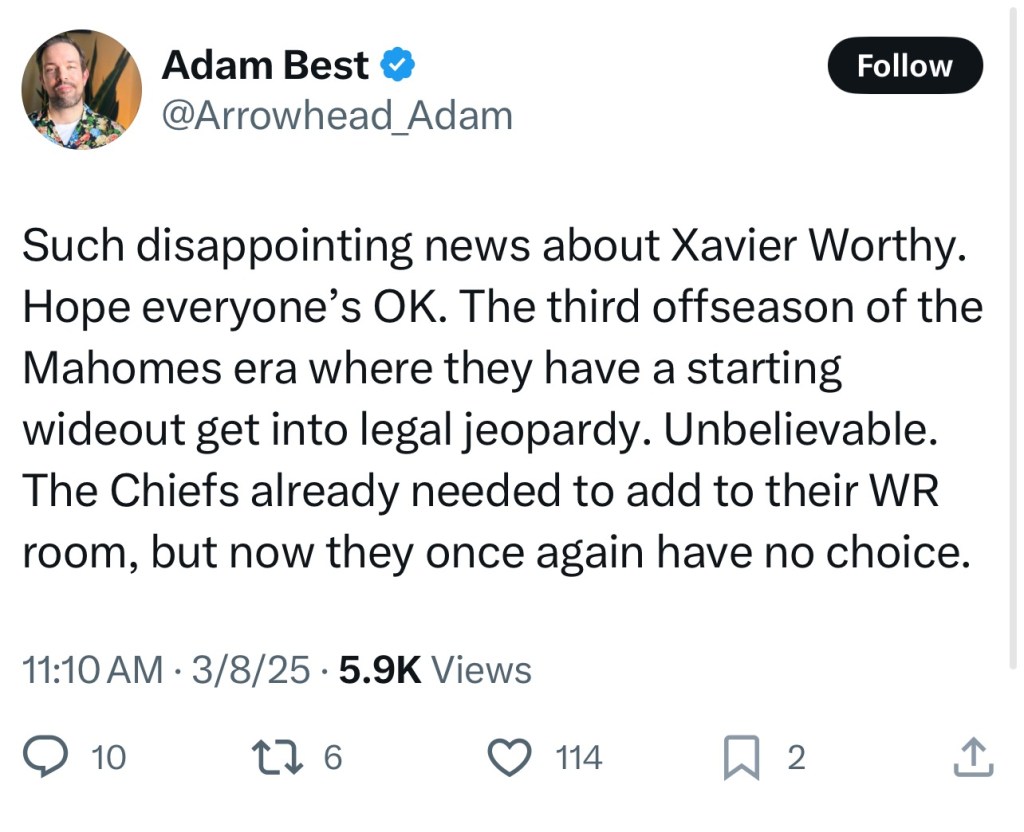Click the blue verified badge

[x=399, y=66]
